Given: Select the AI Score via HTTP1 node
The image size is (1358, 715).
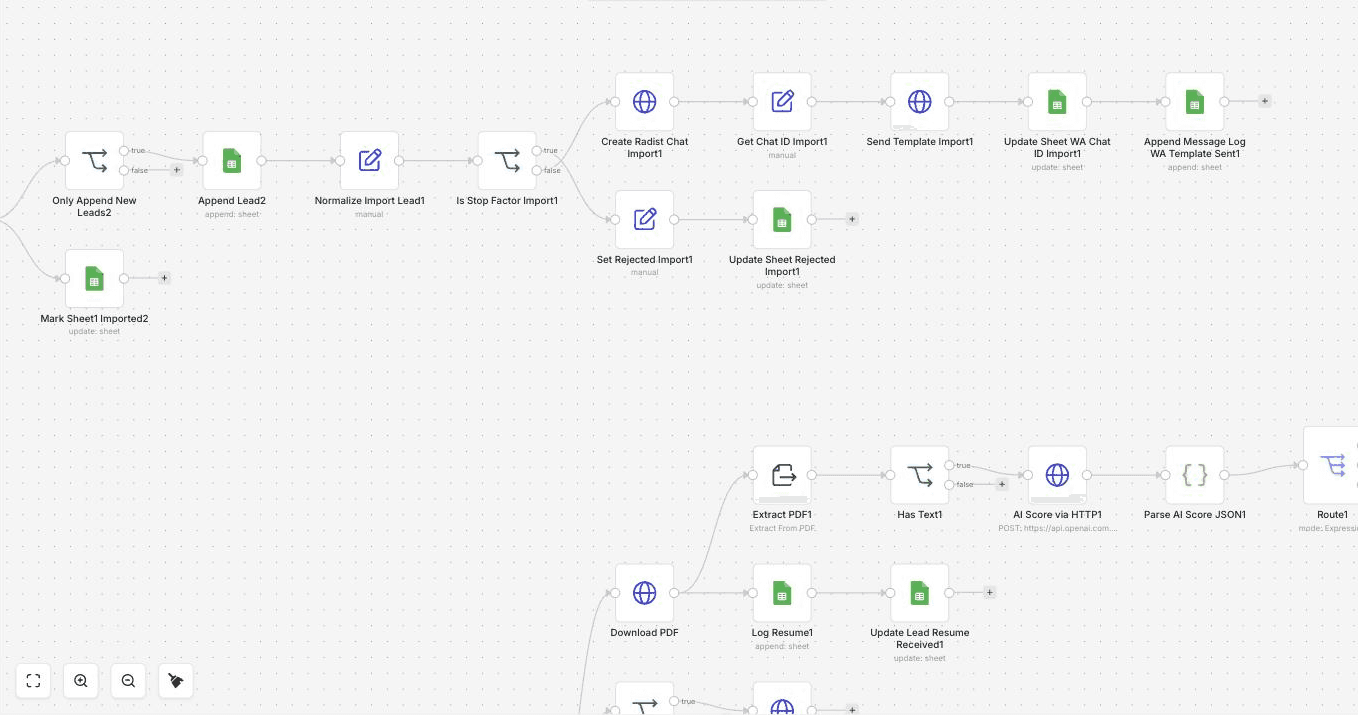Looking at the screenshot, I should coord(1057,474).
